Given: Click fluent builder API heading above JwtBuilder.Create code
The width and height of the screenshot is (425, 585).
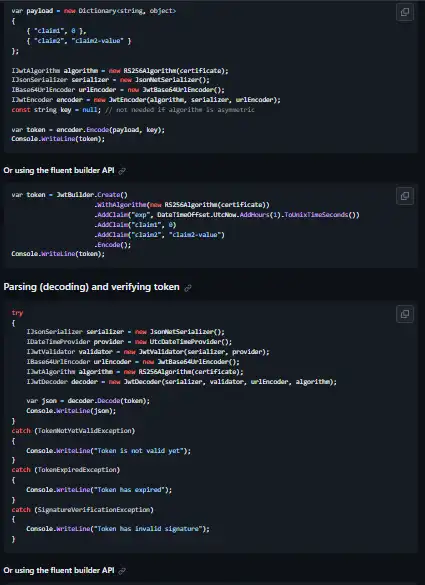Looking at the screenshot, I should pyautogui.click(x=59, y=171).
